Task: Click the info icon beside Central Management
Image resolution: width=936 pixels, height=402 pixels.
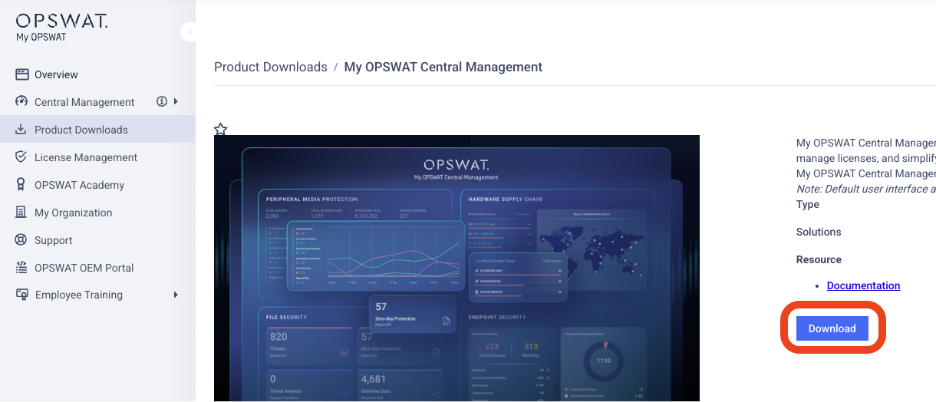Action: click(161, 102)
